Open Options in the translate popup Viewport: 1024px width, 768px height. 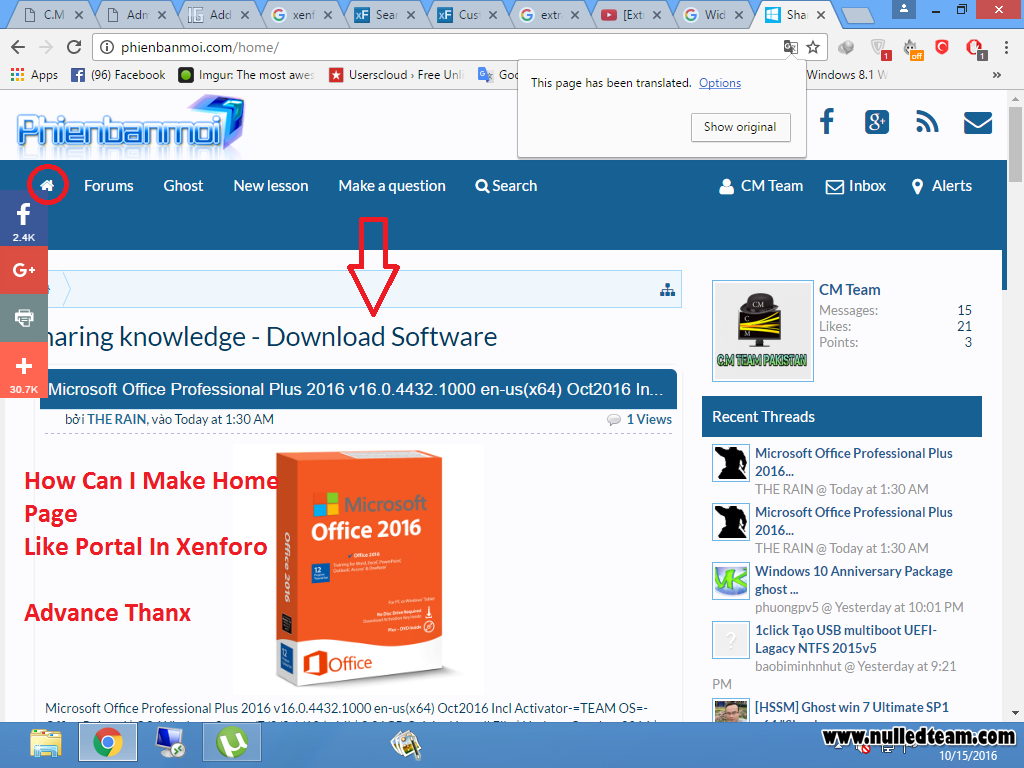pos(720,83)
